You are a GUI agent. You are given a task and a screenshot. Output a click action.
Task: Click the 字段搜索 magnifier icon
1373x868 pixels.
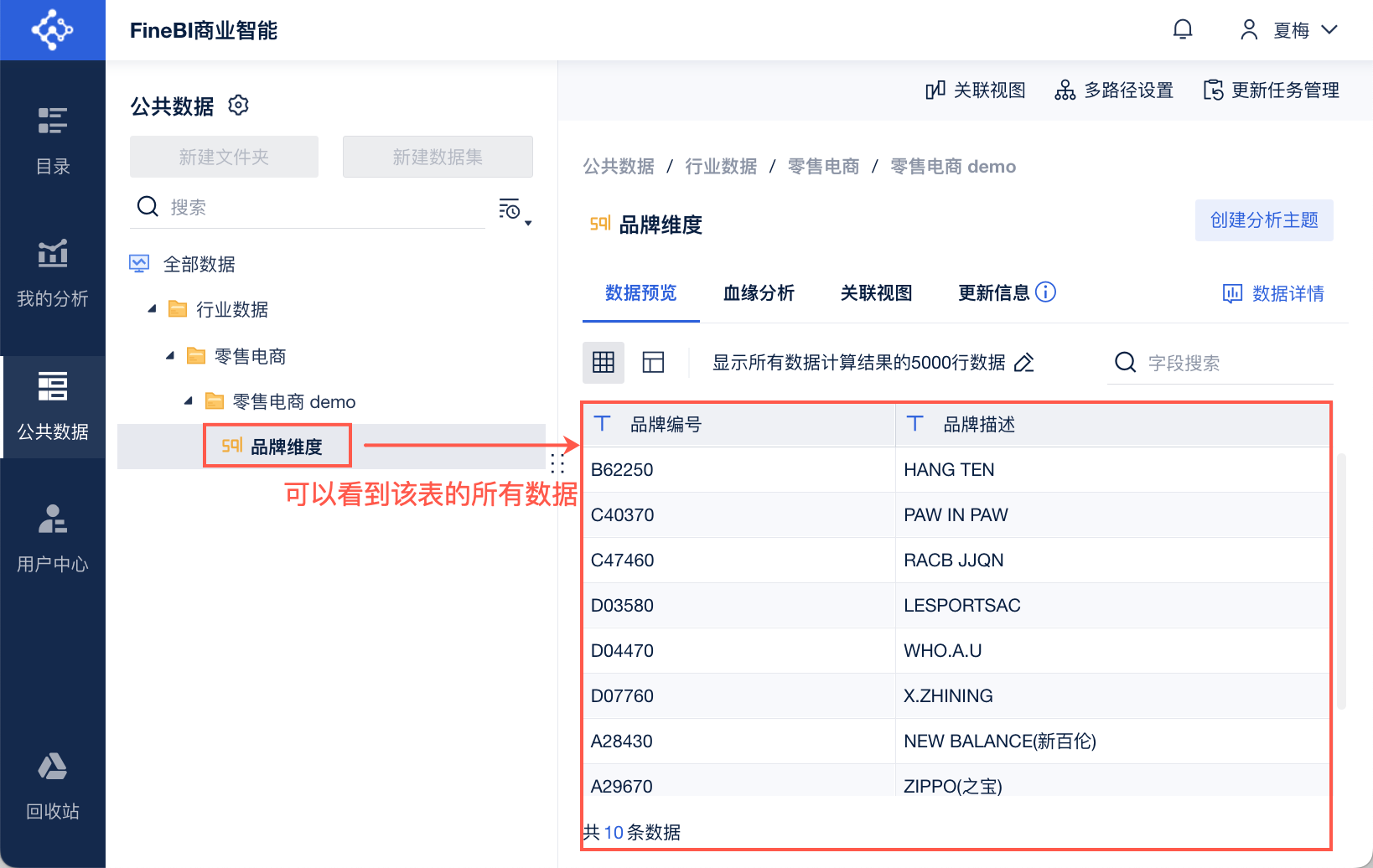[x=1125, y=362]
